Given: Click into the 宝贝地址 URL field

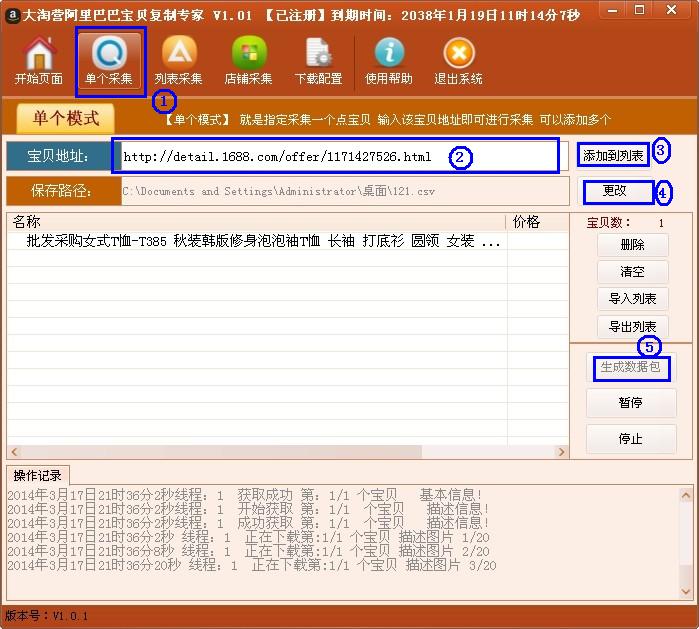Looking at the screenshot, I should coord(335,157).
